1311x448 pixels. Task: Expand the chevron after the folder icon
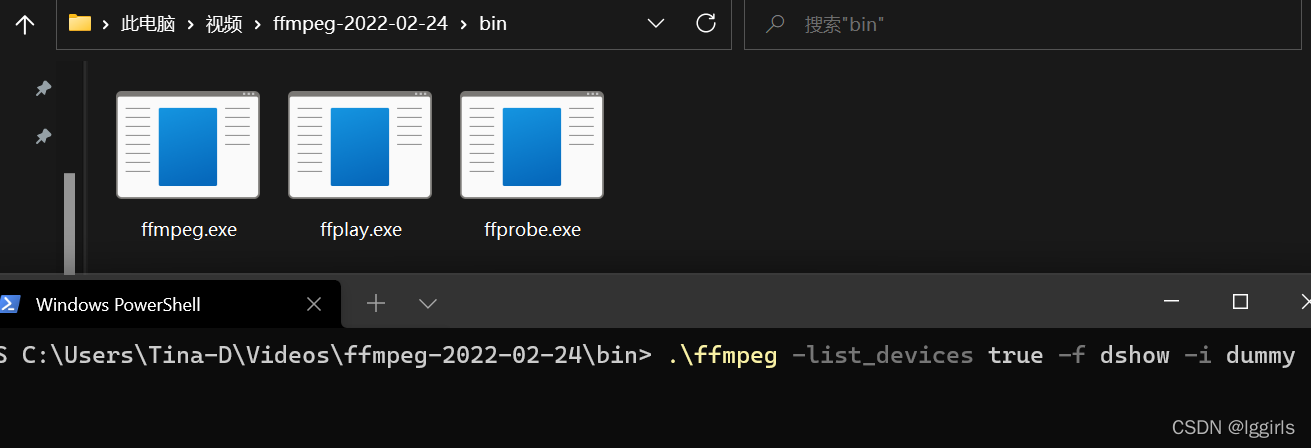tap(103, 24)
